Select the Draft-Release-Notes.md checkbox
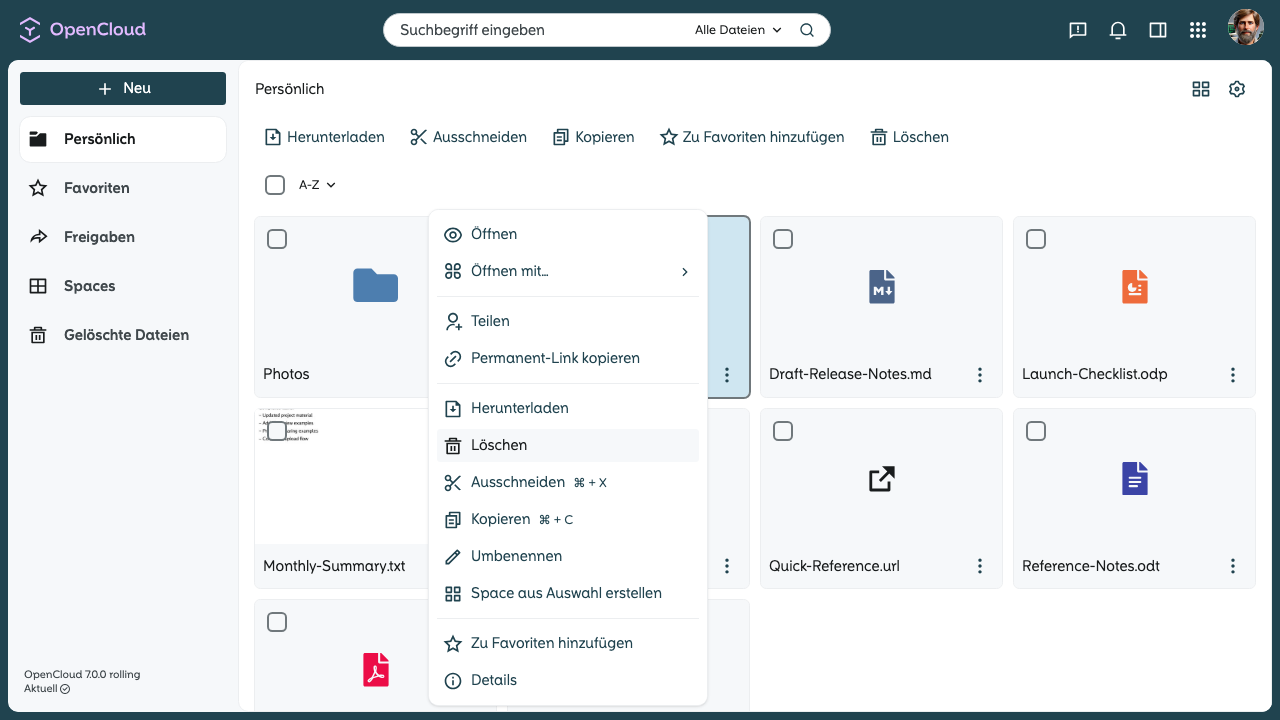This screenshot has width=1280, height=720. coord(783,239)
